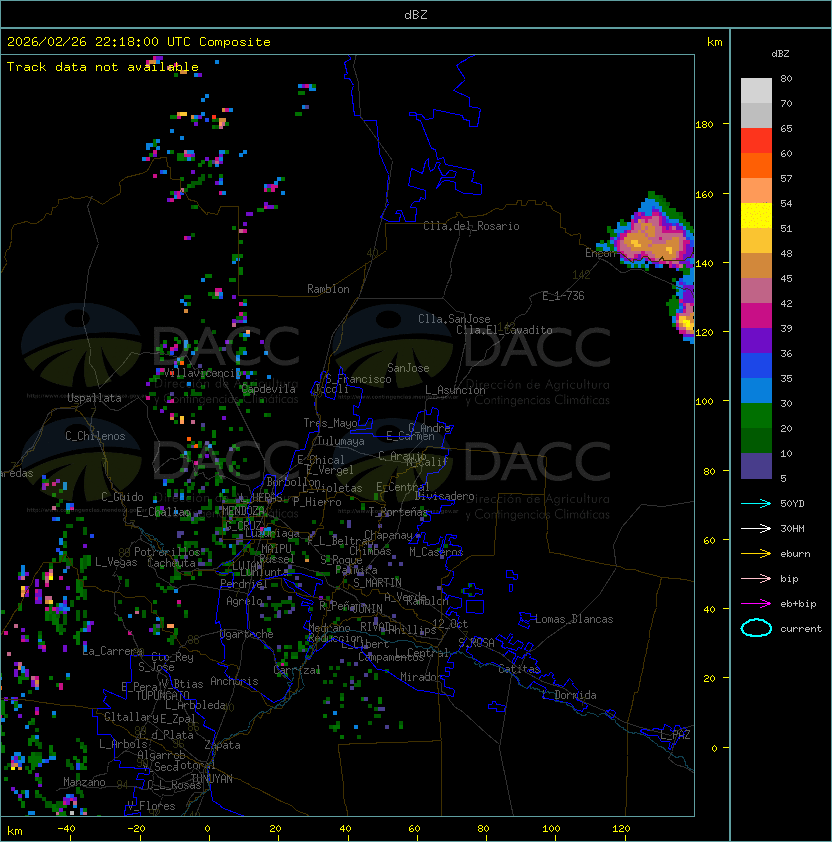Select the 51 dBZ yellow color swatch

tap(756, 215)
